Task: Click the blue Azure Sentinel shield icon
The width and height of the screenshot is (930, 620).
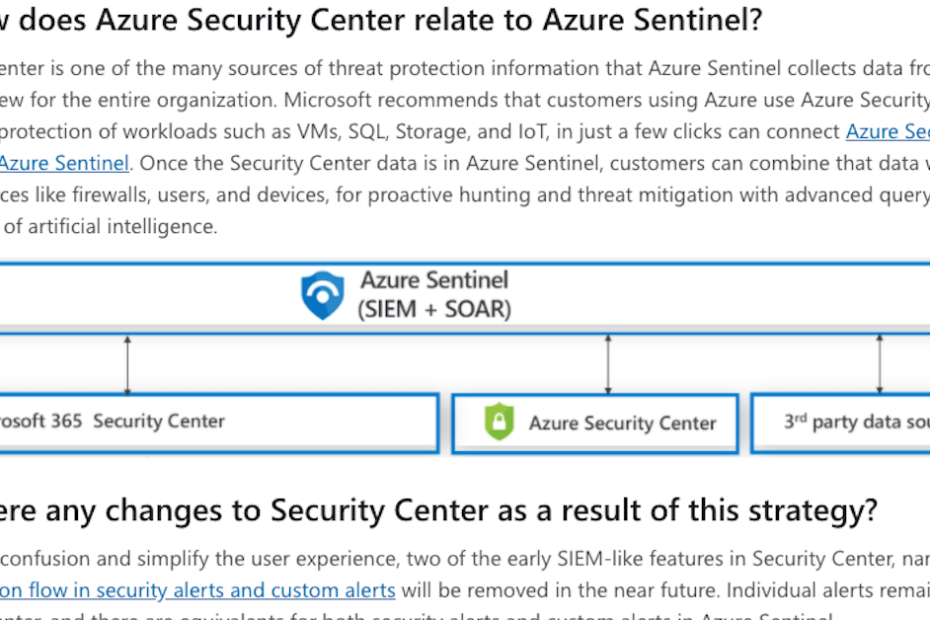Action: [322, 295]
